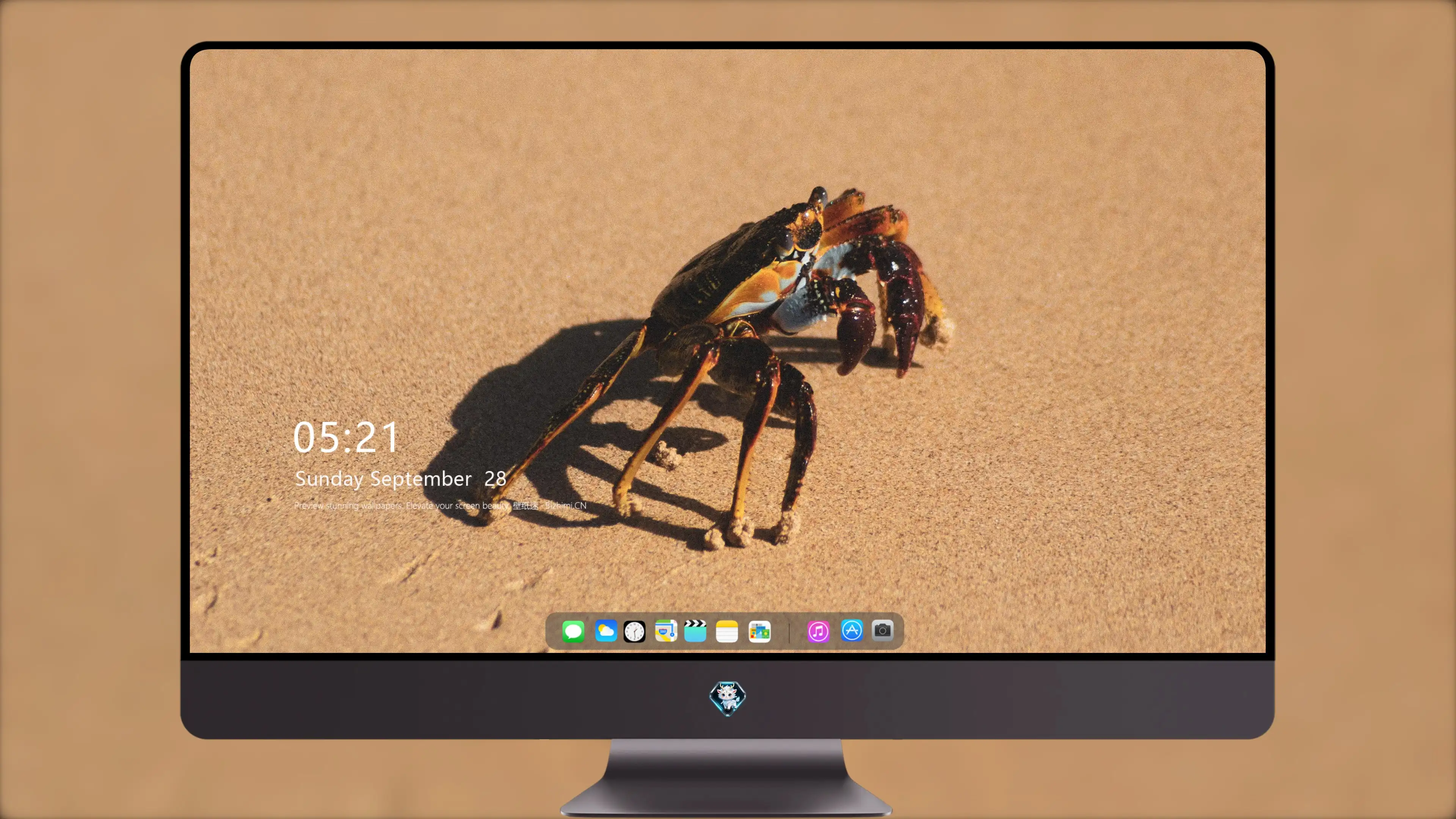The width and height of the screenshot is (1456, 819).
Task: Click the dragon logo on the monitor chin
Action: click(728, 698)
